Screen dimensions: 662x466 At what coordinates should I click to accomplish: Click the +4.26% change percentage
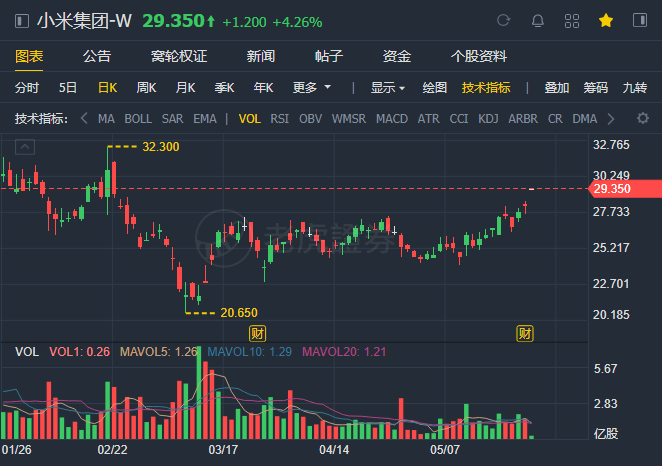pyautogui.click(x=297, y=22)
